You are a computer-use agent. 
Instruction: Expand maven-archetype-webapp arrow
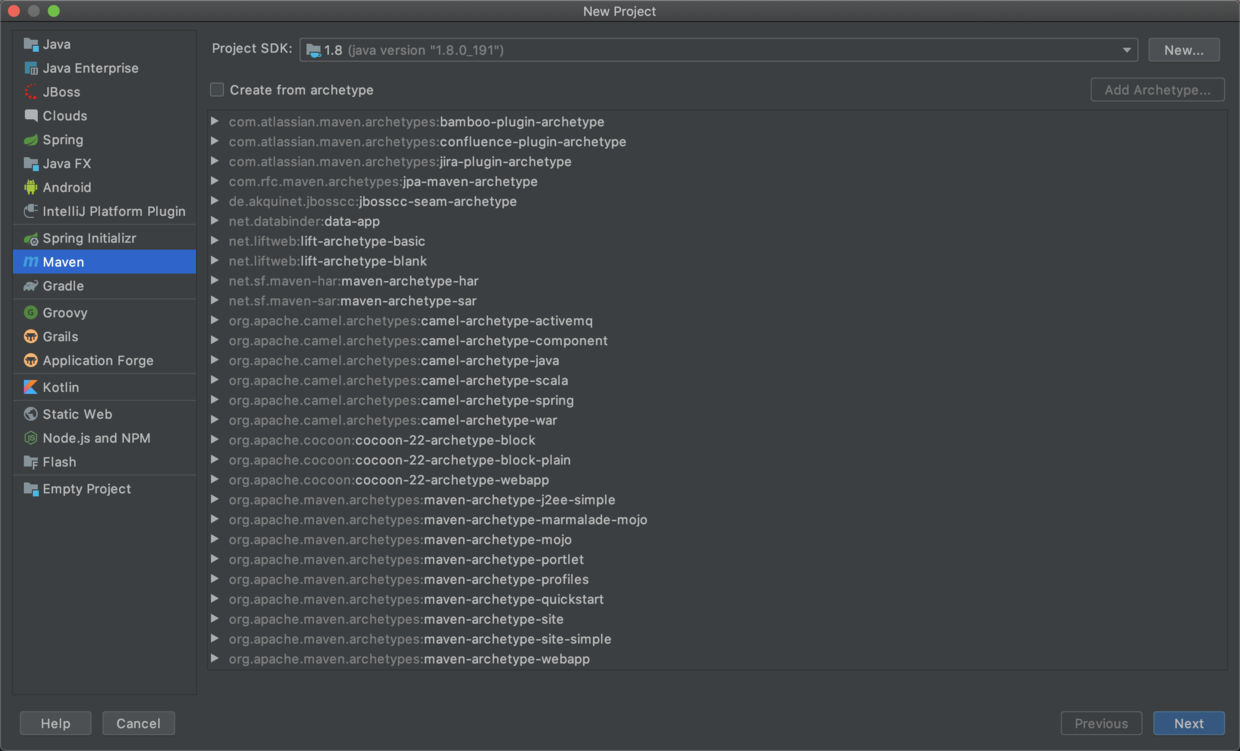[215, 659]
